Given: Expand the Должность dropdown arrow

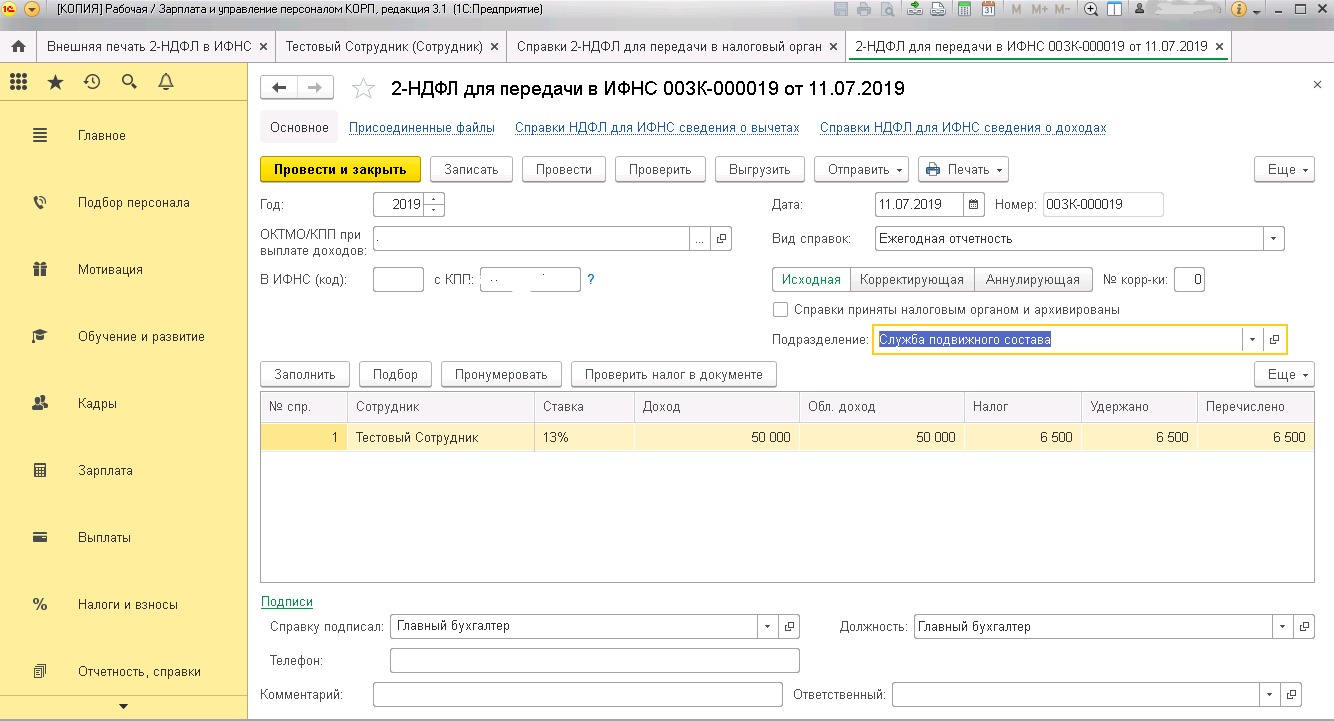Looking at the screenshot, I should click(x=1282, y=626).
